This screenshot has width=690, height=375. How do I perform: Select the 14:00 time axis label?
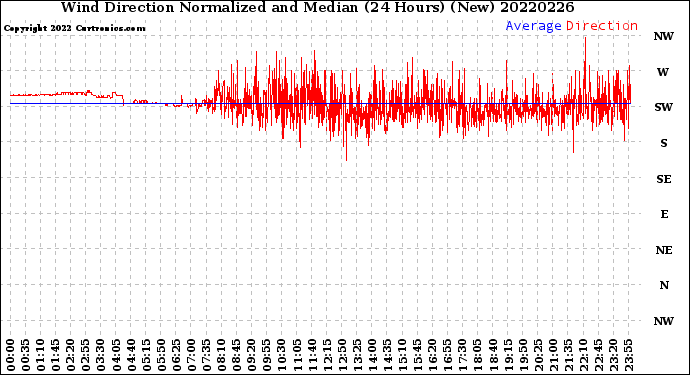[372, 355]
